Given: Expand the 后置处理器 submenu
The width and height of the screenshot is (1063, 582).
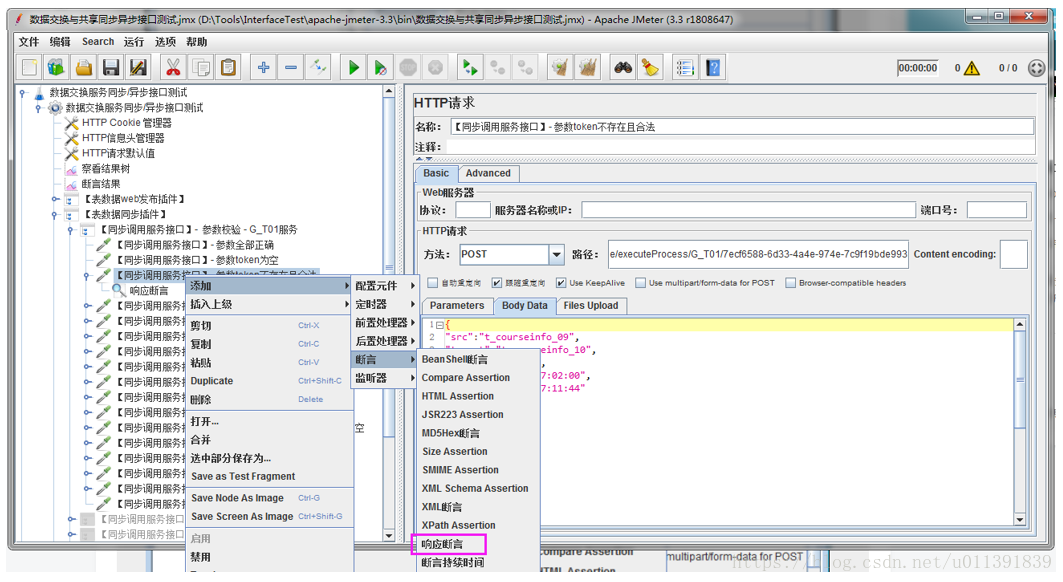Looking at the screenshot, I should 384,341.
